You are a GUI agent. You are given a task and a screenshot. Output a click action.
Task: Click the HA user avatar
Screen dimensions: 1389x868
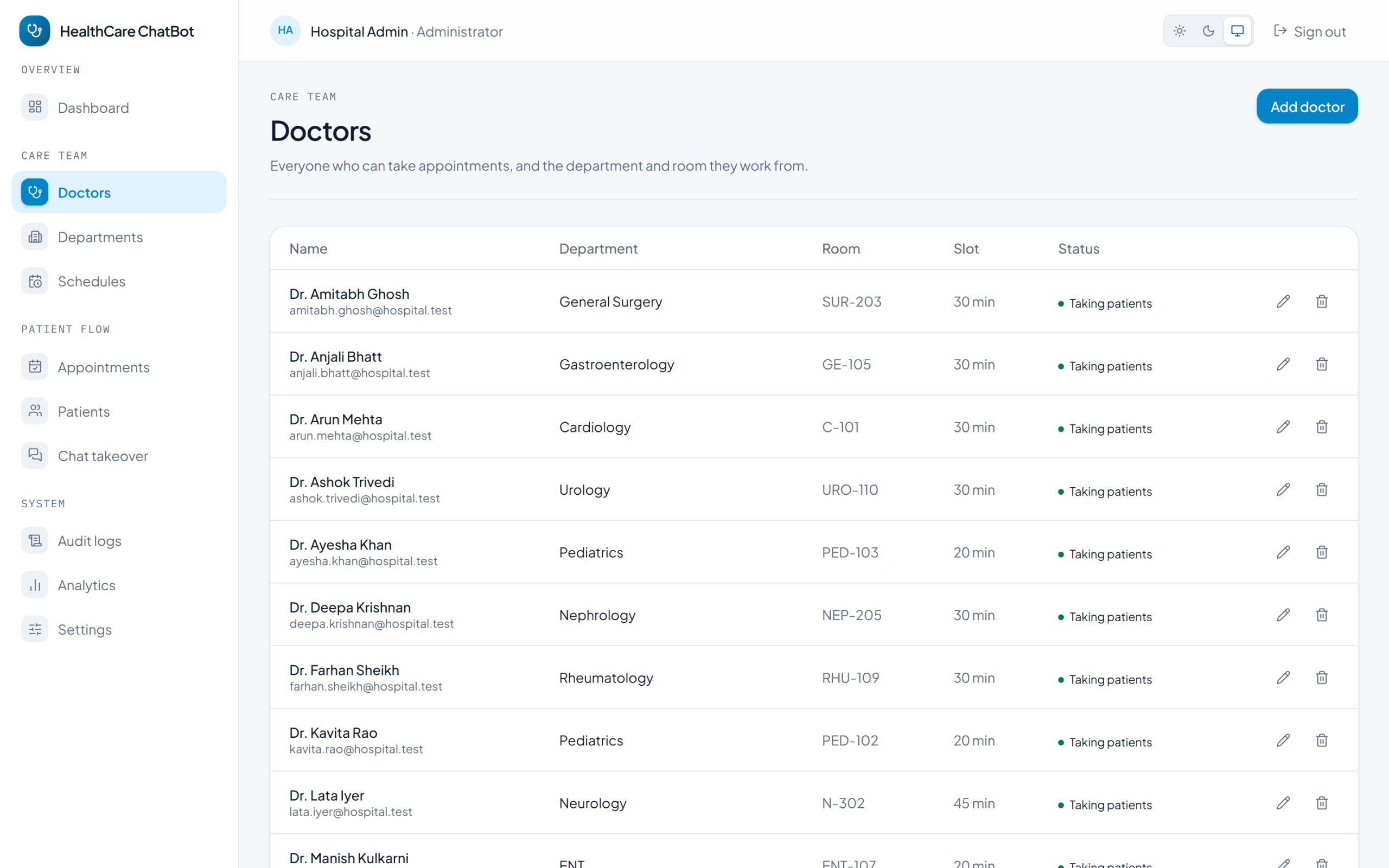click(285, 31)
